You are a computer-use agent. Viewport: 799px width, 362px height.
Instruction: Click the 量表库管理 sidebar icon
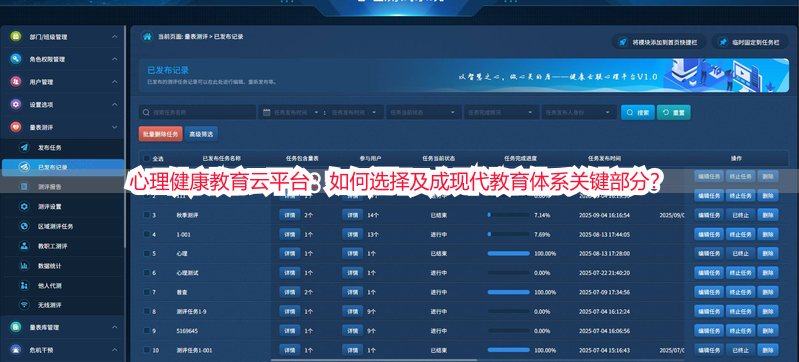click(x=16, y=327)
